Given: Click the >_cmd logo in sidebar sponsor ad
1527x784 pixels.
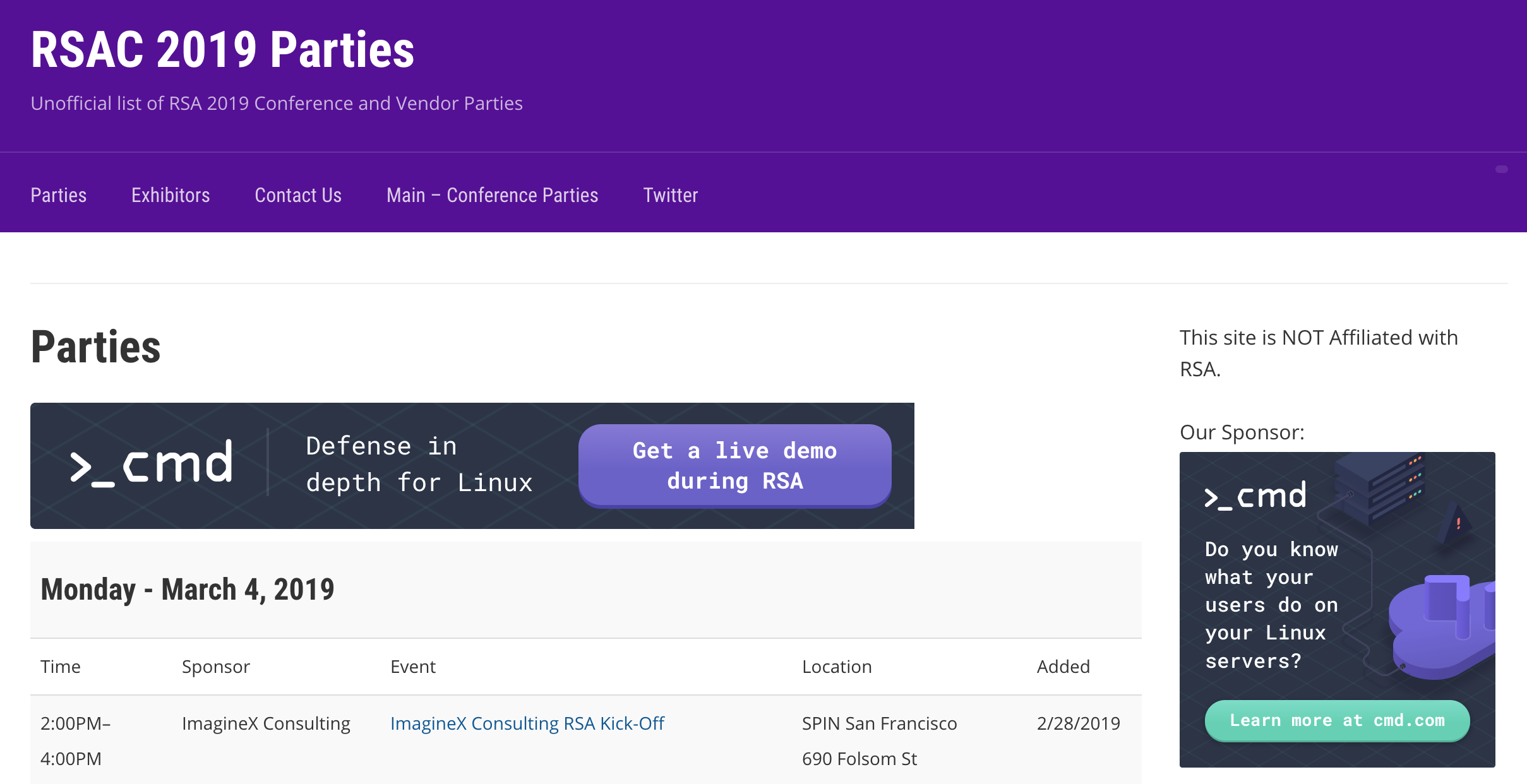Looking at the screenshot, I should click(x=1255, y=496).
